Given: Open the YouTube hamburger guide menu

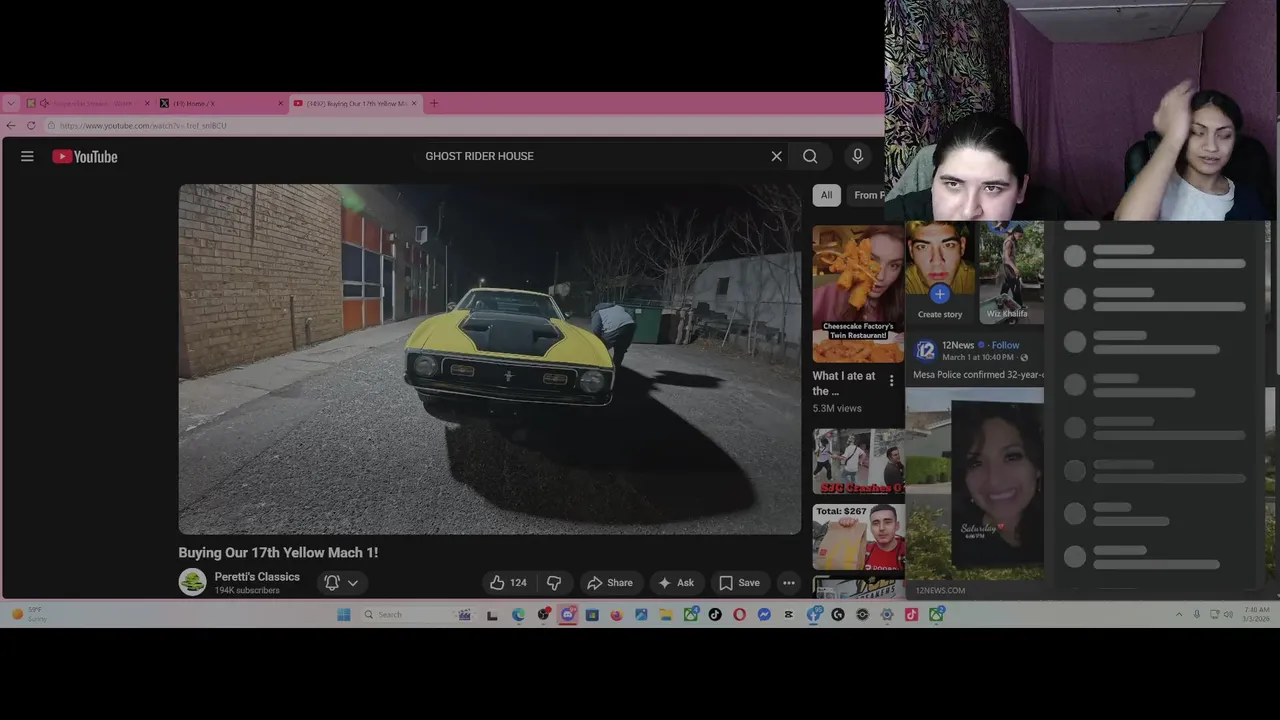Looking at the screenshot, I should [27, 156].
